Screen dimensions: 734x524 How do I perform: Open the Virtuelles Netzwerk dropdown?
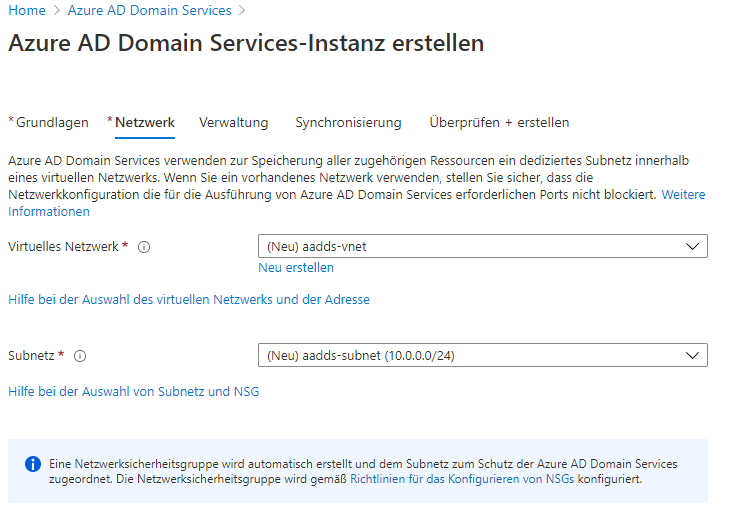[483, 246]
